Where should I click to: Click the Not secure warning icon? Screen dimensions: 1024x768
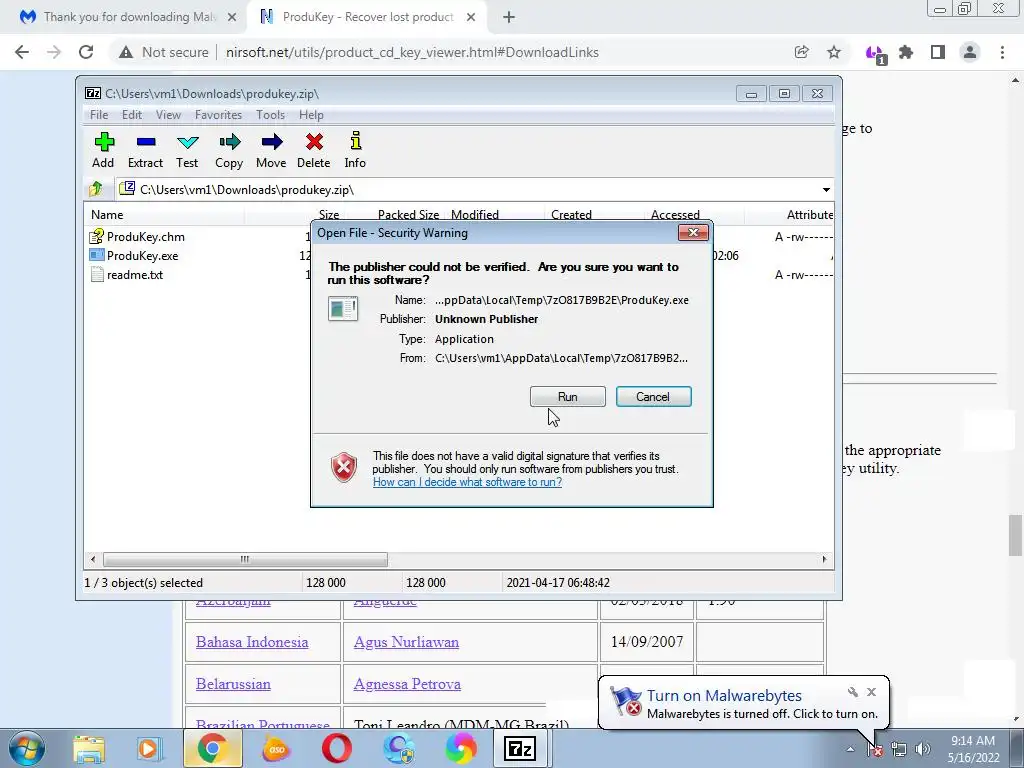tap(126, 52)
